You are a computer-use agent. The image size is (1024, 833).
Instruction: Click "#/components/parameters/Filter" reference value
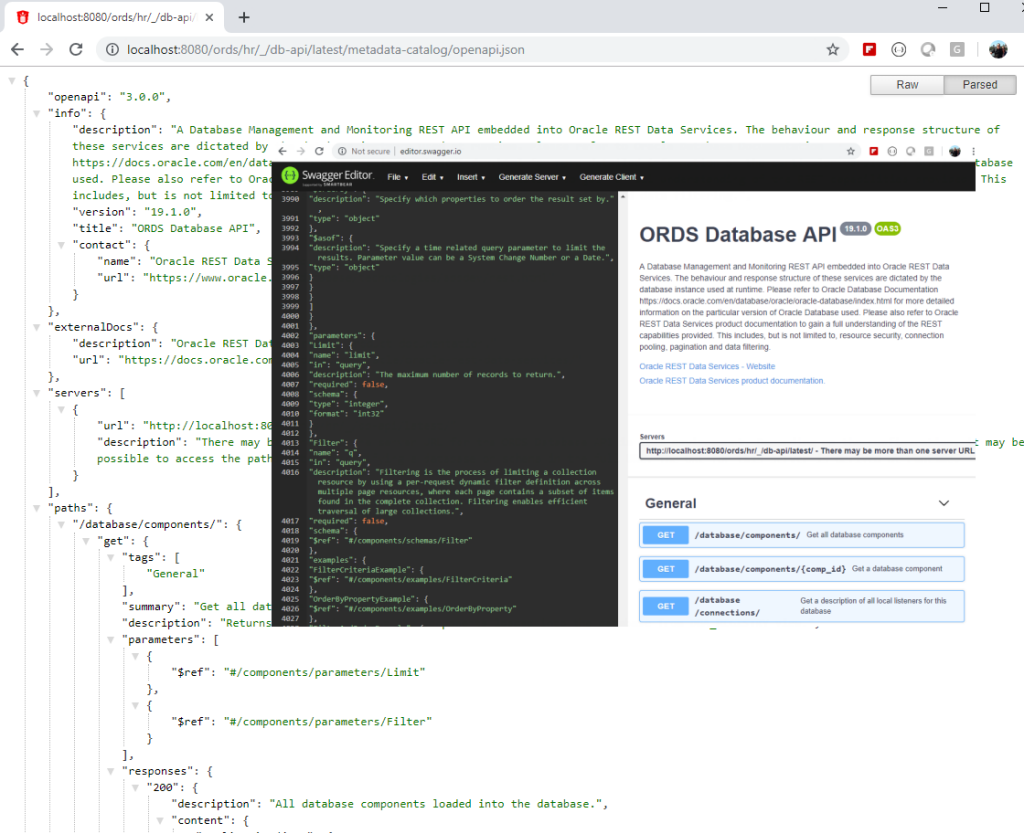click(328, 722)
